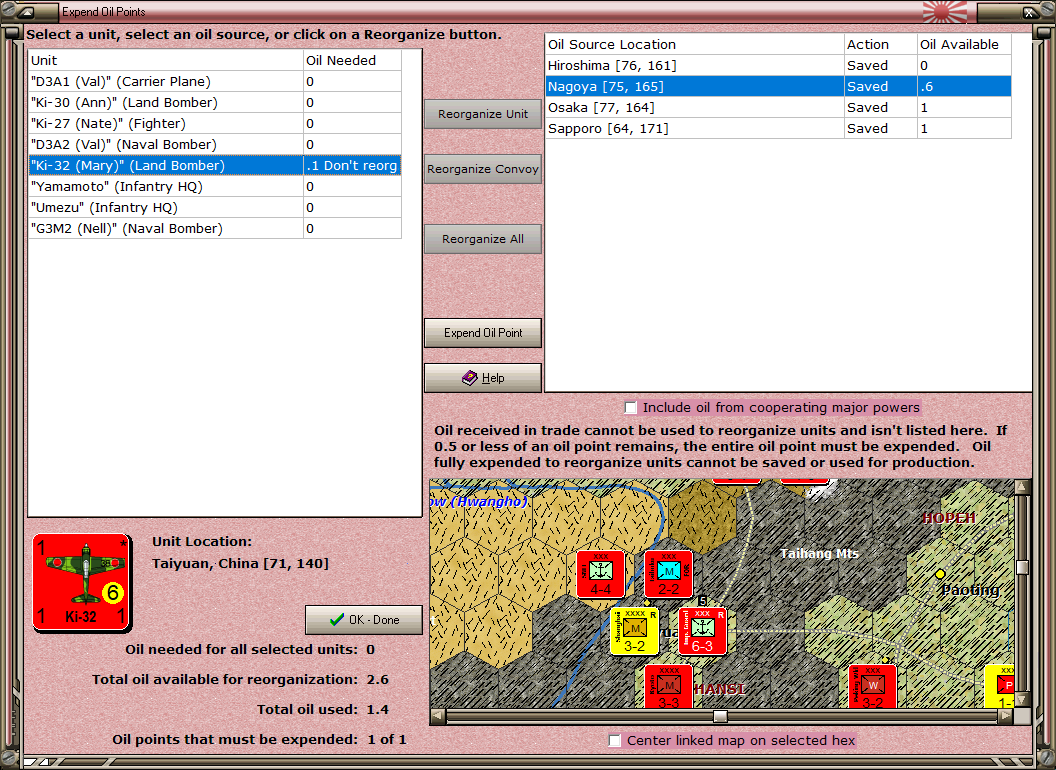Click the yellow 3-2 unit counter

634,631
